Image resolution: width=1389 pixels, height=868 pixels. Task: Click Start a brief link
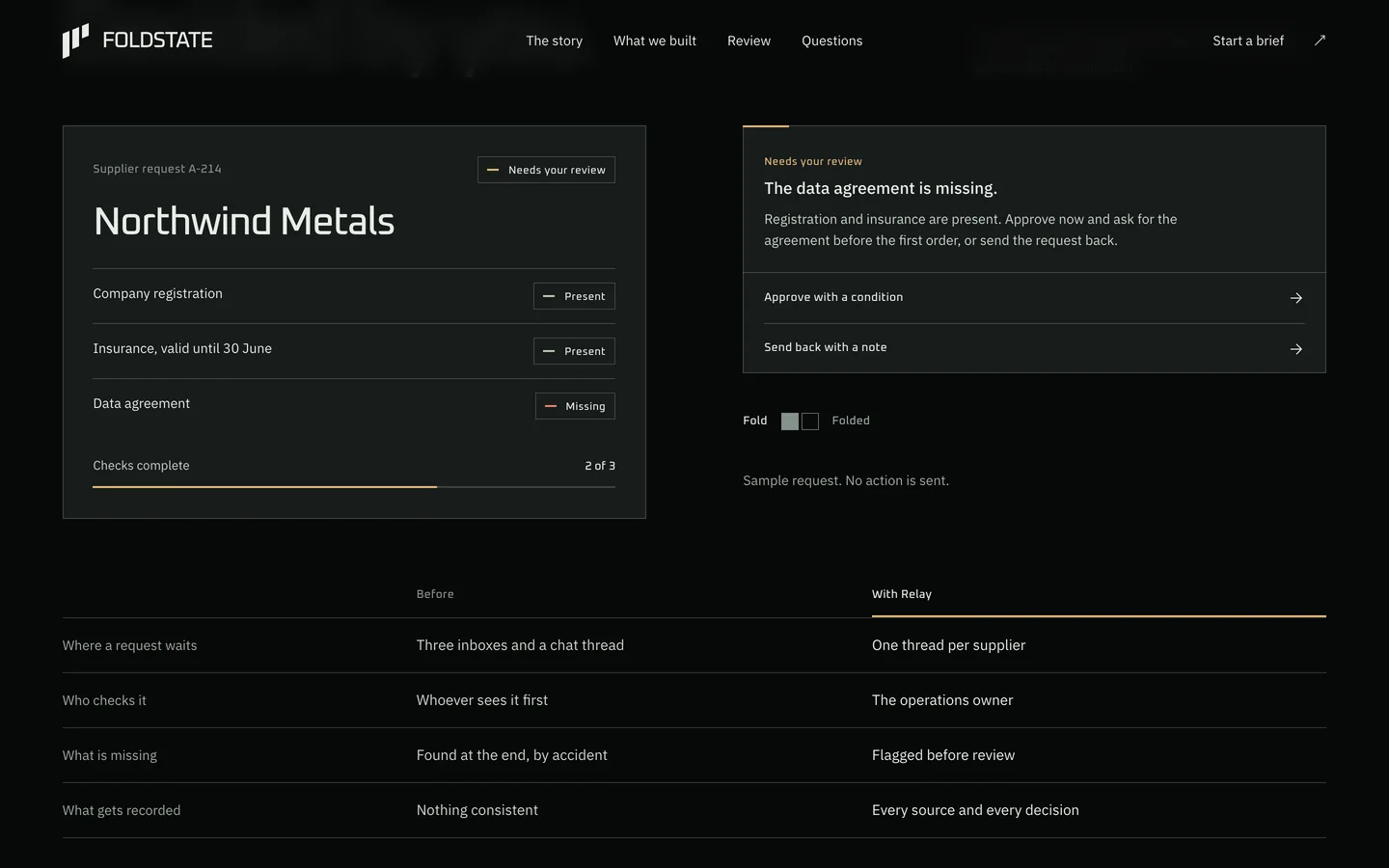1248,41
